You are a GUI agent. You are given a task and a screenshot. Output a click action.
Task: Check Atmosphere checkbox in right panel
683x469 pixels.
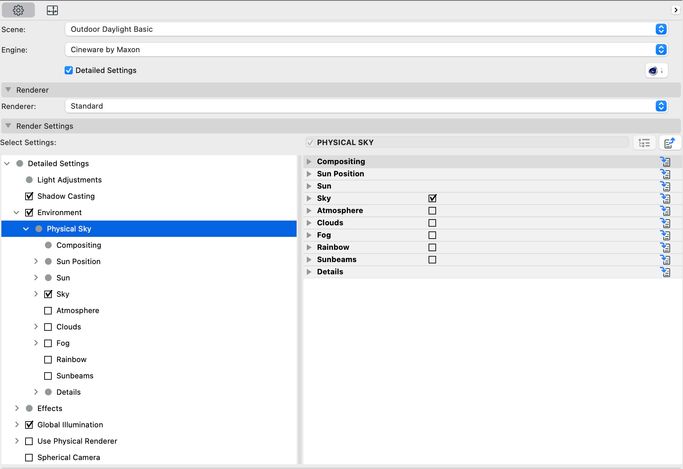[x=432, y=210]
